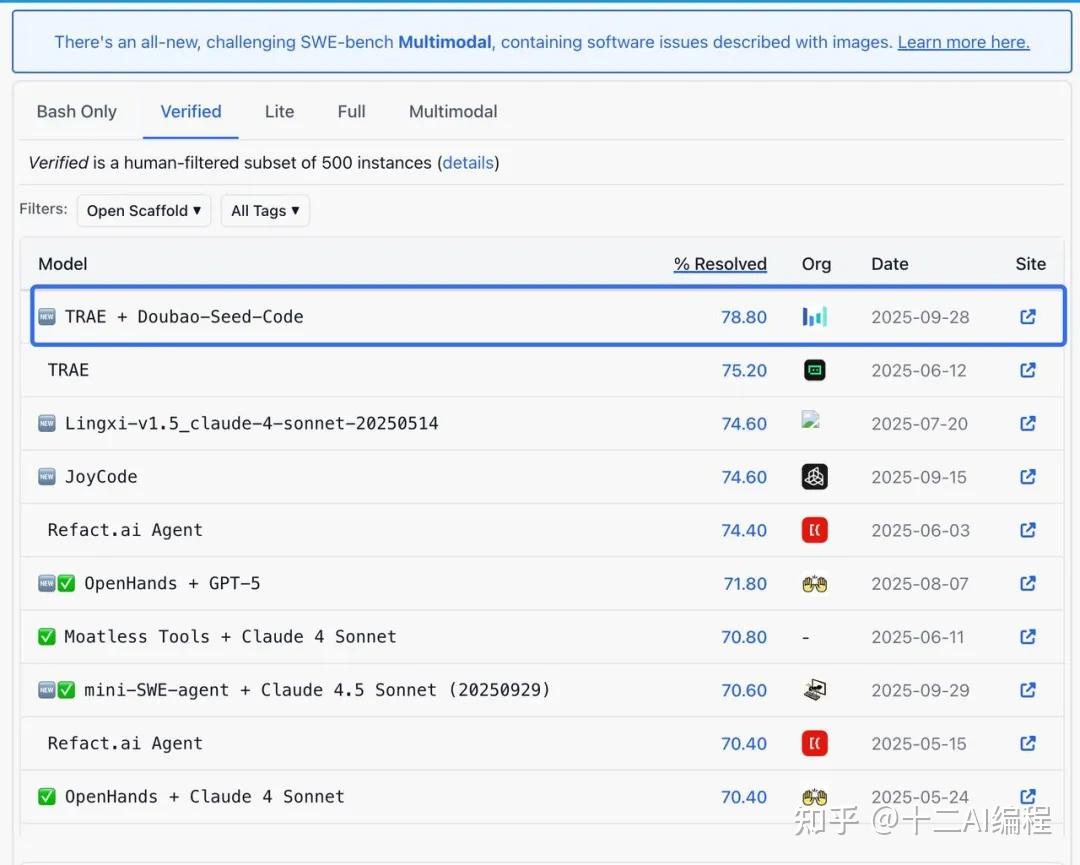Click the Date column header
The height and width of the screenshot is (865, 1080).
pos(889,264)
